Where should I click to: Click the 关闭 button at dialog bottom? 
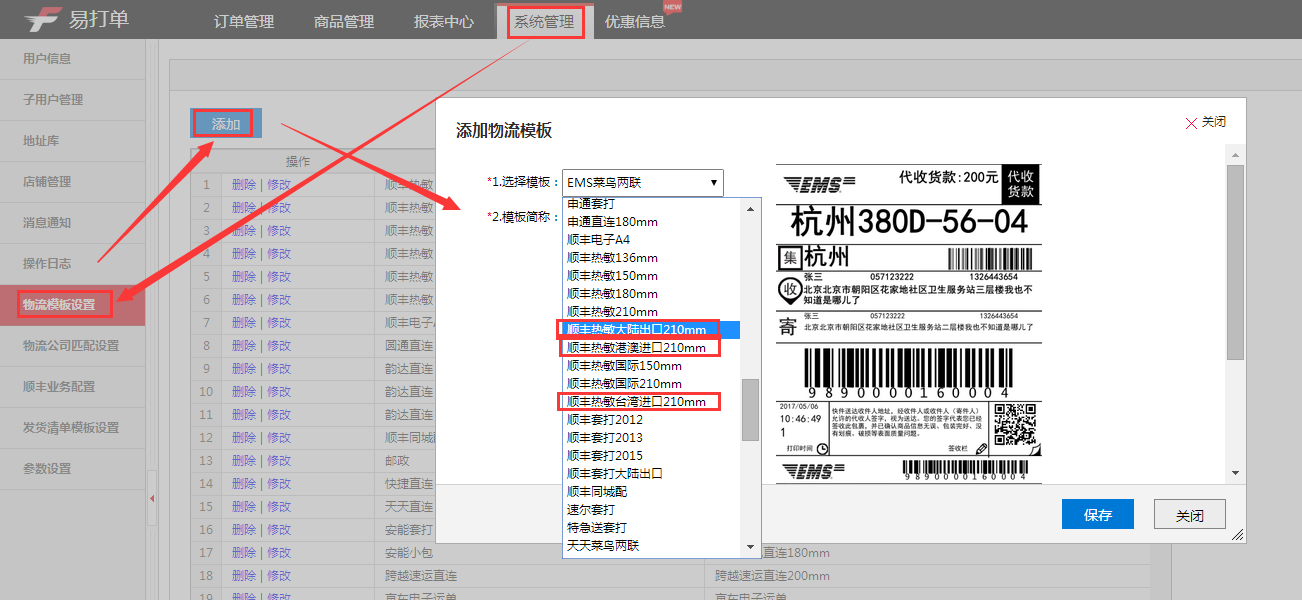click(x=1190, y=515)
